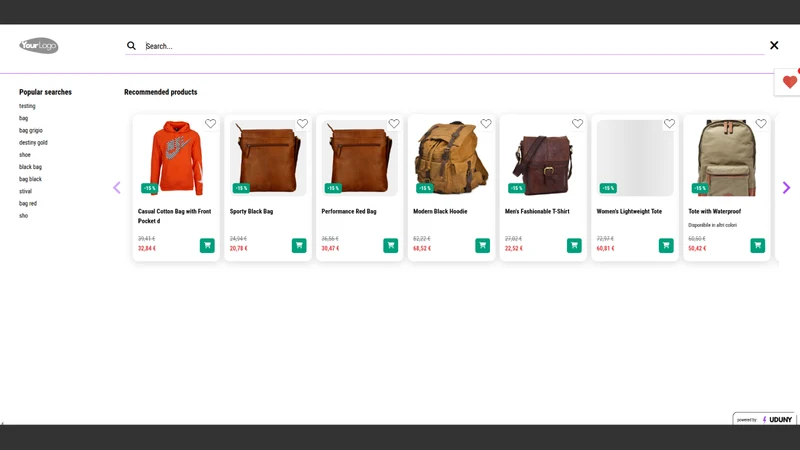Select popular search 'stival'

25,191
